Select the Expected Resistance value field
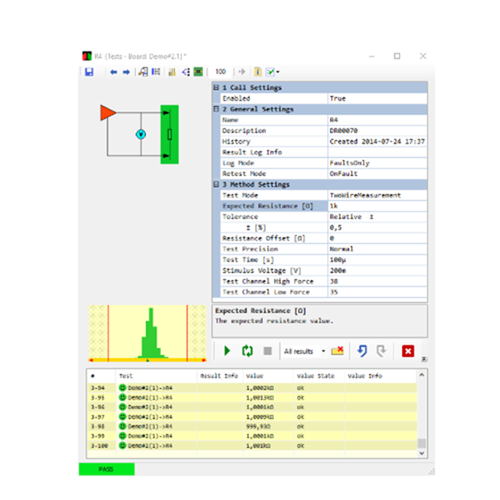The height and width of the screenshot is (500, 500). 377,206
